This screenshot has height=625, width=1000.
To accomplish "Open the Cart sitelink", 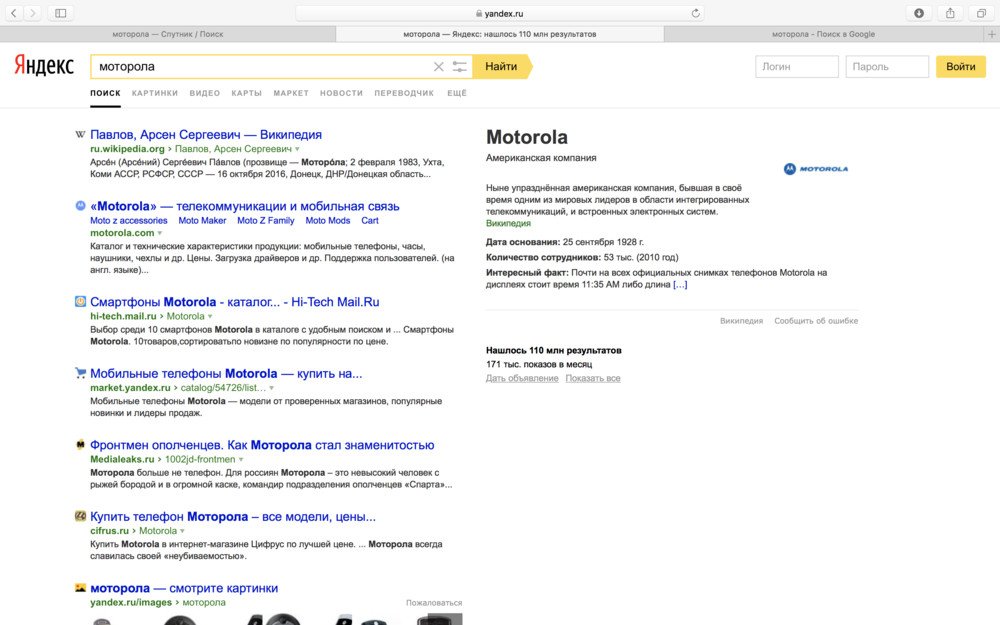I will click(370, 221).
